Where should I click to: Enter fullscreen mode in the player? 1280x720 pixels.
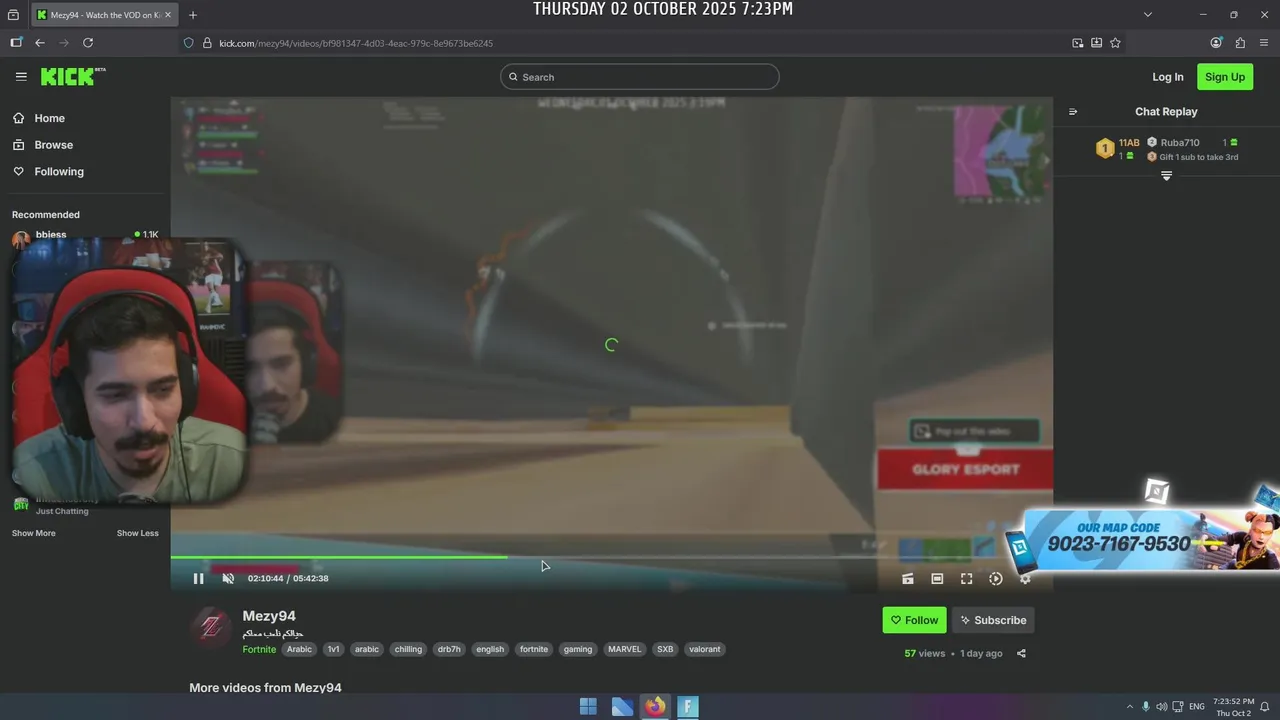(x=966, y=578)
